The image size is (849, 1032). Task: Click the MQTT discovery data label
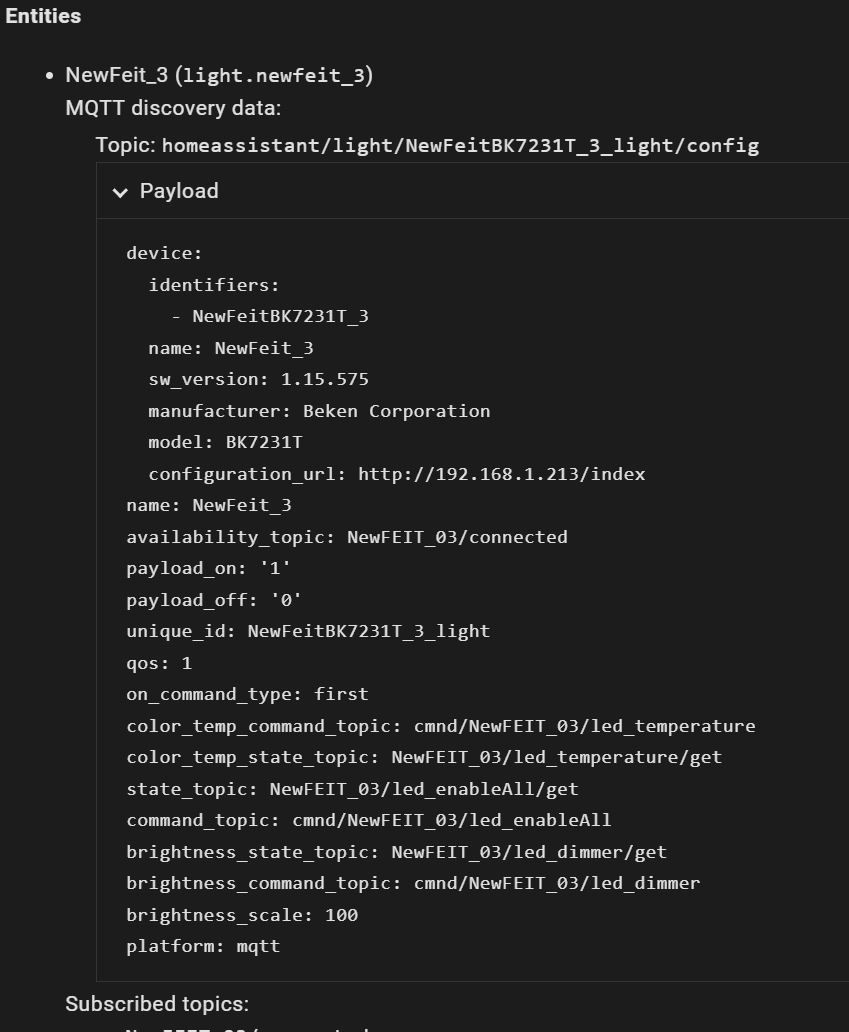pyautogui.click(x=173, y=108)
